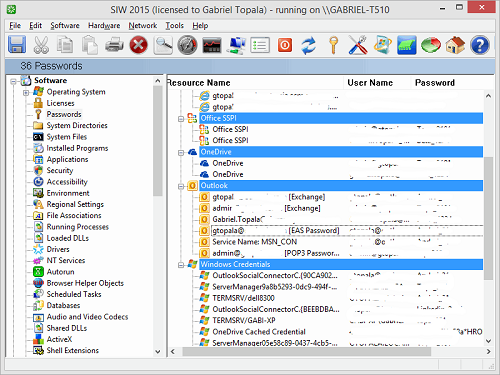Click the green checklist toolbar icon
500x375 pixels.
point(260,45)
